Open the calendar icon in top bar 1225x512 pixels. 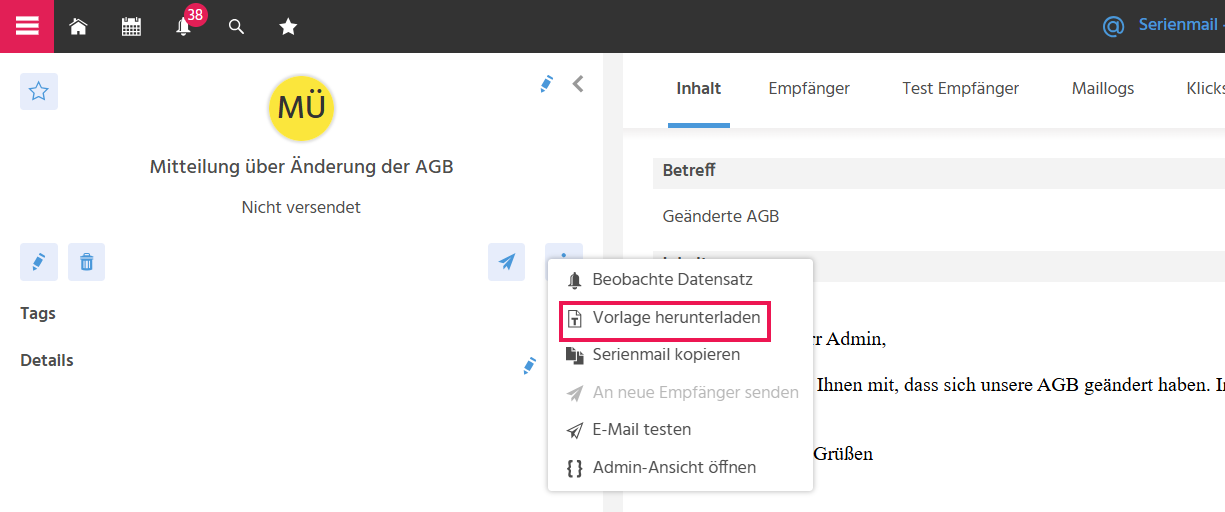pyautogui.click(x=131, y=27)
